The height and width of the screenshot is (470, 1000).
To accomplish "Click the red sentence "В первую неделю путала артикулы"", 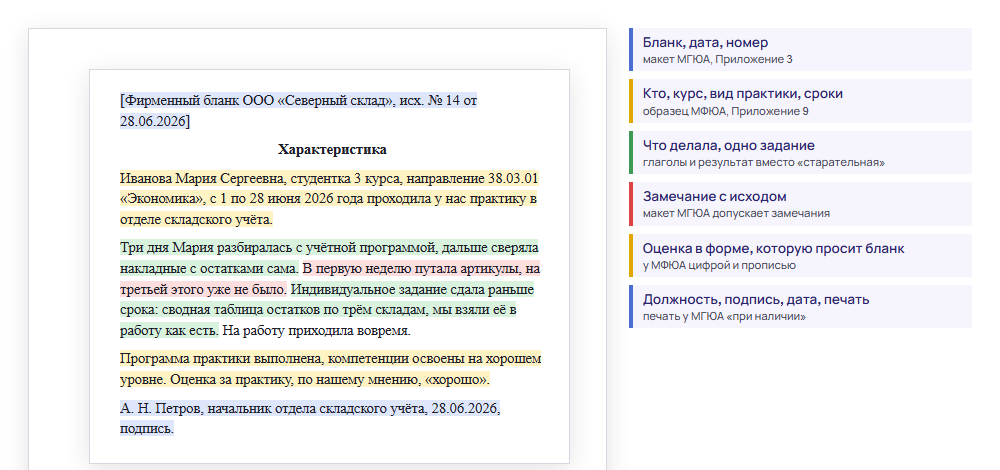I will tap(330, 279).
